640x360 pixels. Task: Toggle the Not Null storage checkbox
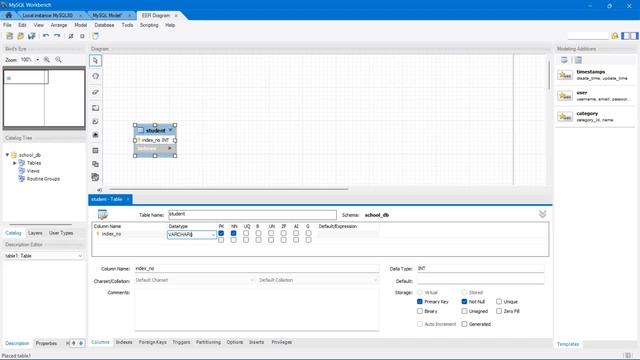point(464,302)
